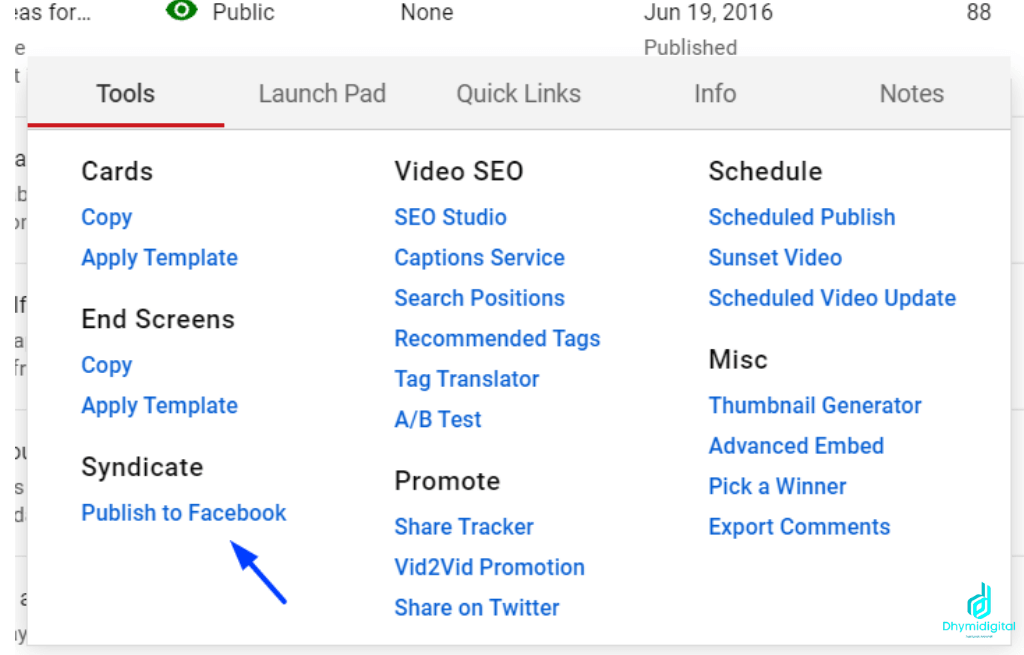This screenshot has width=1024, height=655.
Task: Open Share on Twitter
Action: [477, 607]
